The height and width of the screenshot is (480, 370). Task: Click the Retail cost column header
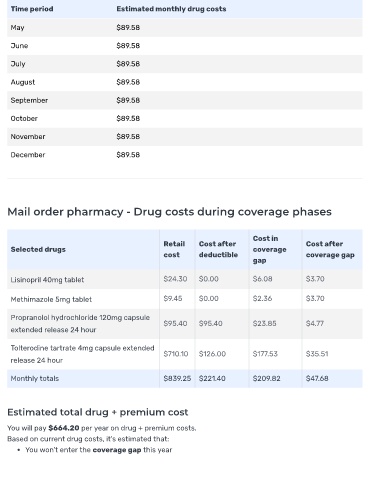(x=174, y=249)
